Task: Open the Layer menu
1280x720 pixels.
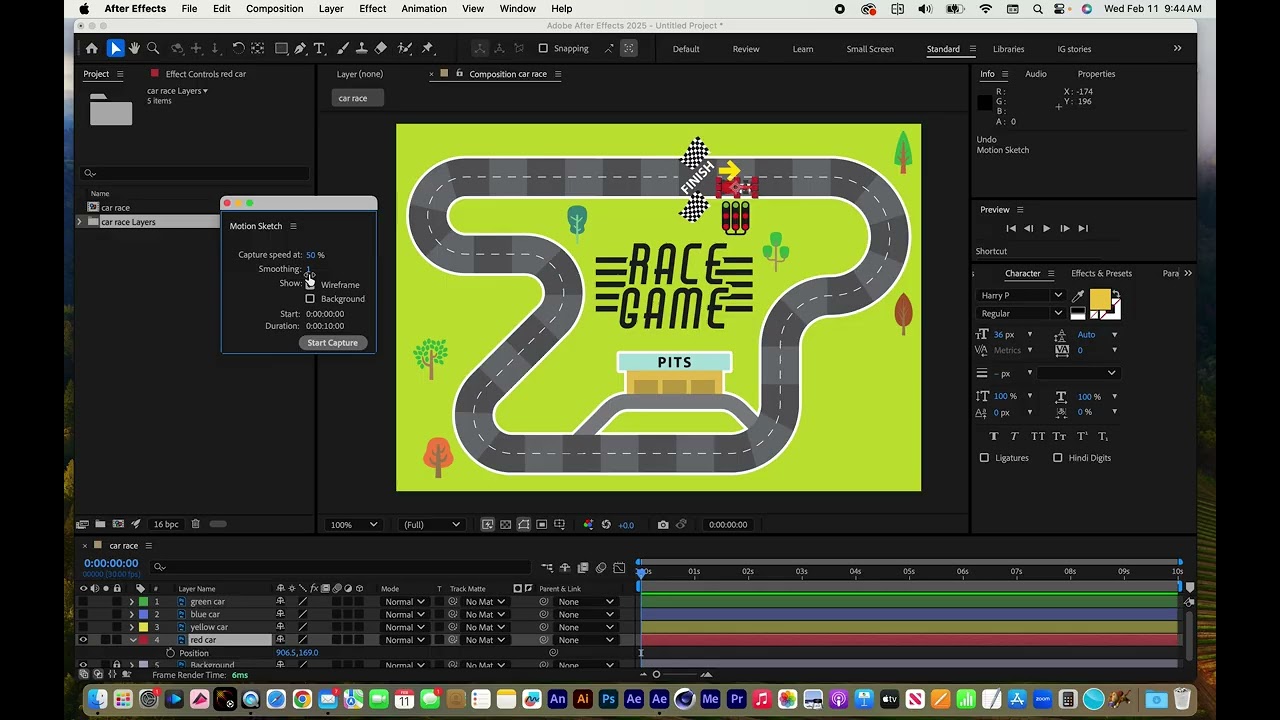Action: coord(331,9)
